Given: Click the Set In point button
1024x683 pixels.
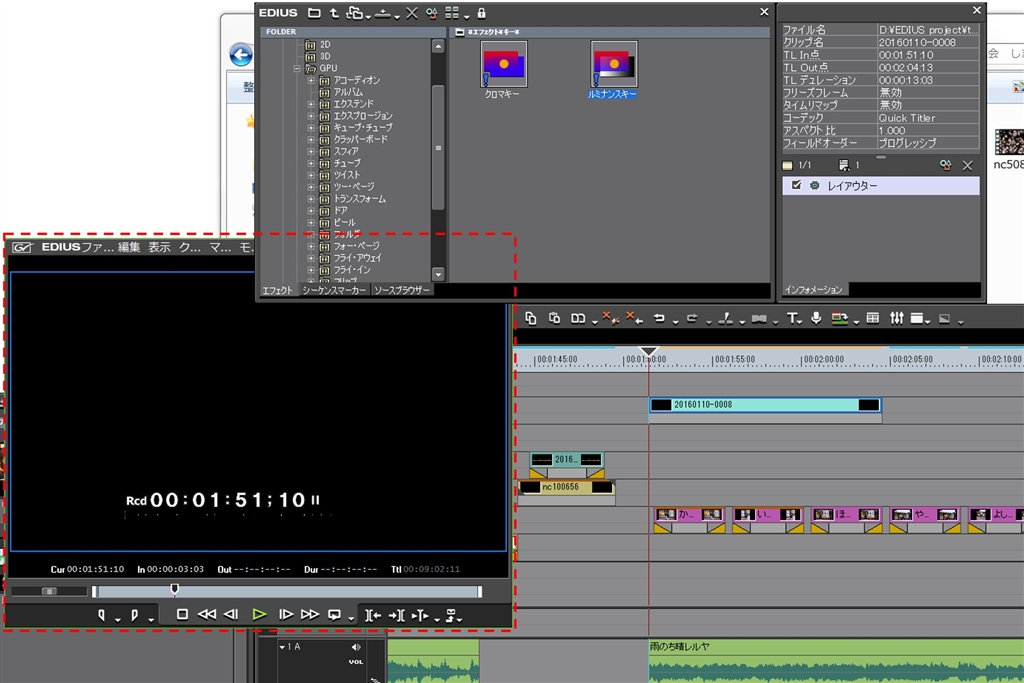Looking at the screenshot, I should click(102, 615).
